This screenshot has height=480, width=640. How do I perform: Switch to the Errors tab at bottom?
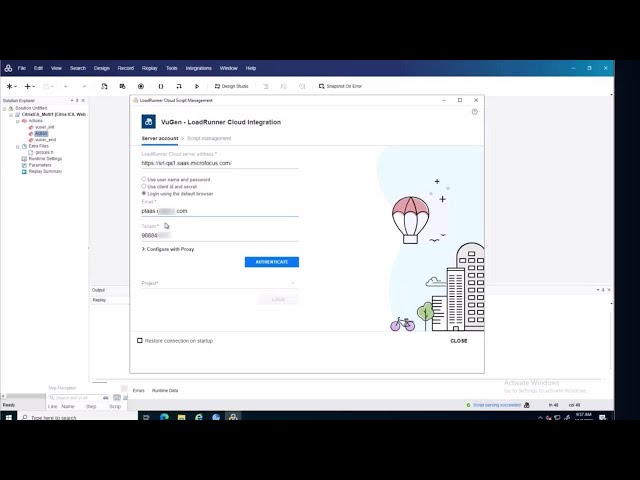pos(138,391)
